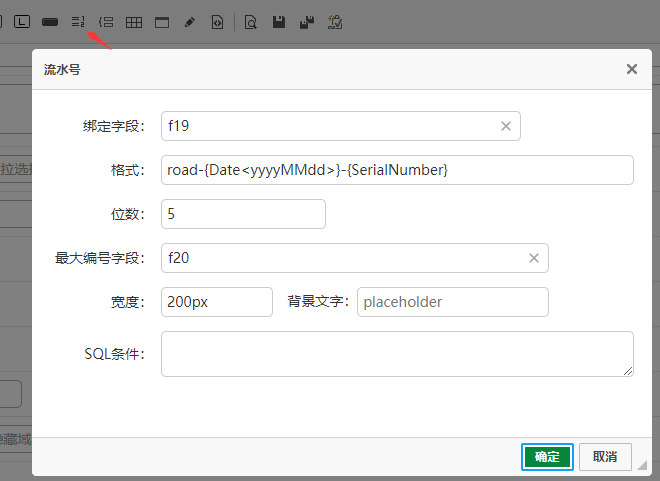Select the Label control icon in toolbar

click(22, 21)
